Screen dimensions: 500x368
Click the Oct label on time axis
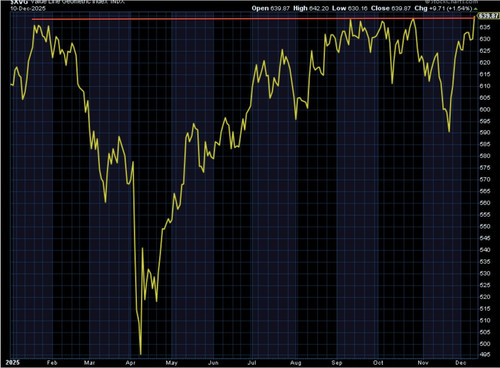(x=378, y=362)
